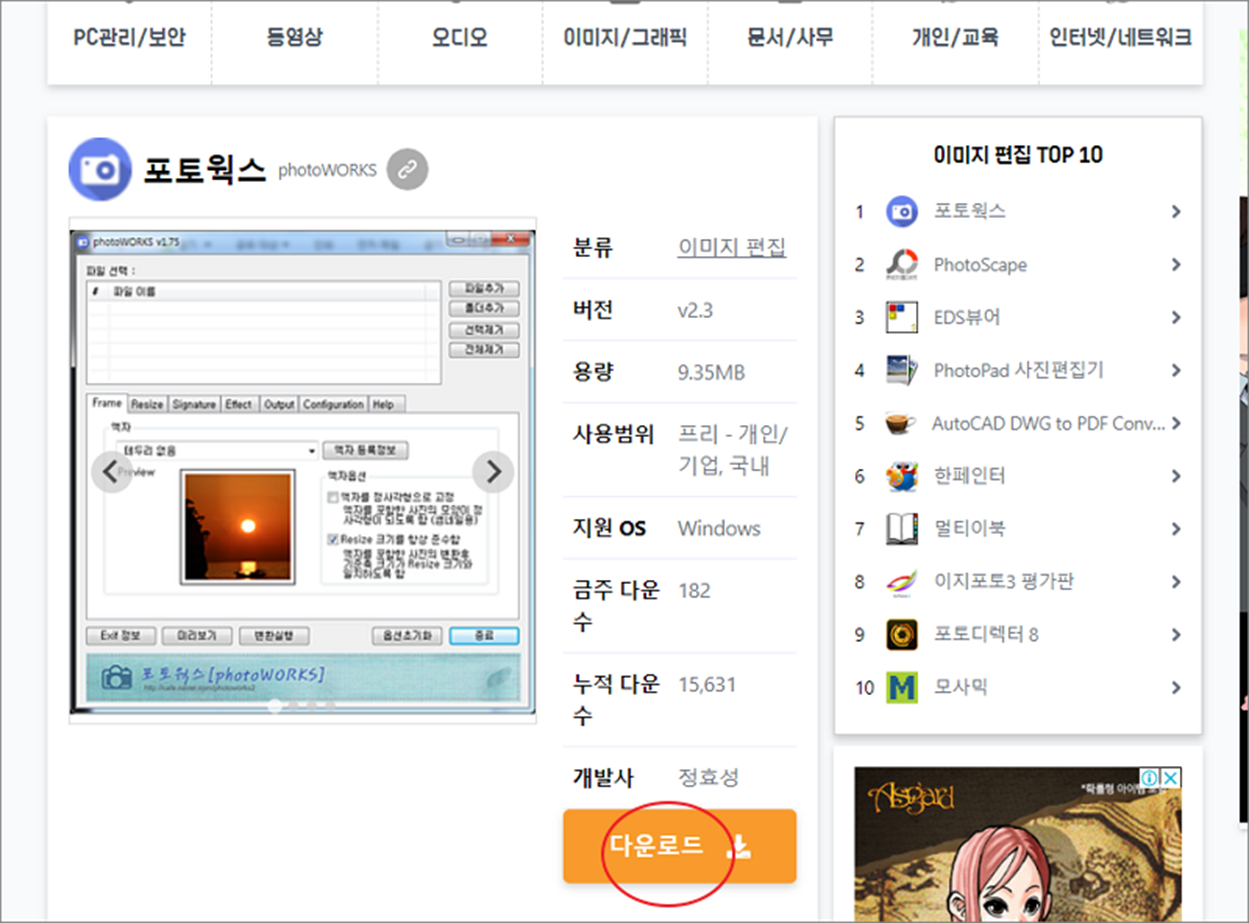The height and width of the screenshot is (923, 1249).
Task: Click the EDS뷰어 icon in TOP 10
Action: click(x=902, y=318)
